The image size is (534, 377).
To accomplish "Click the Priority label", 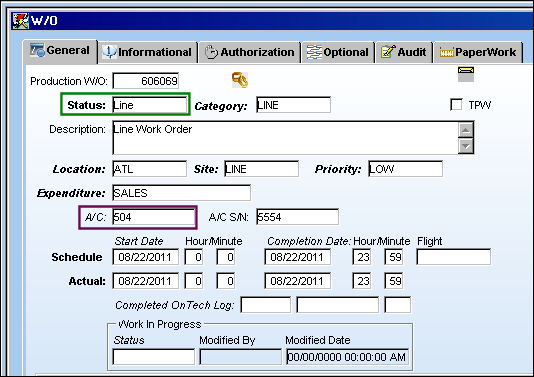I will pos(338,169).
